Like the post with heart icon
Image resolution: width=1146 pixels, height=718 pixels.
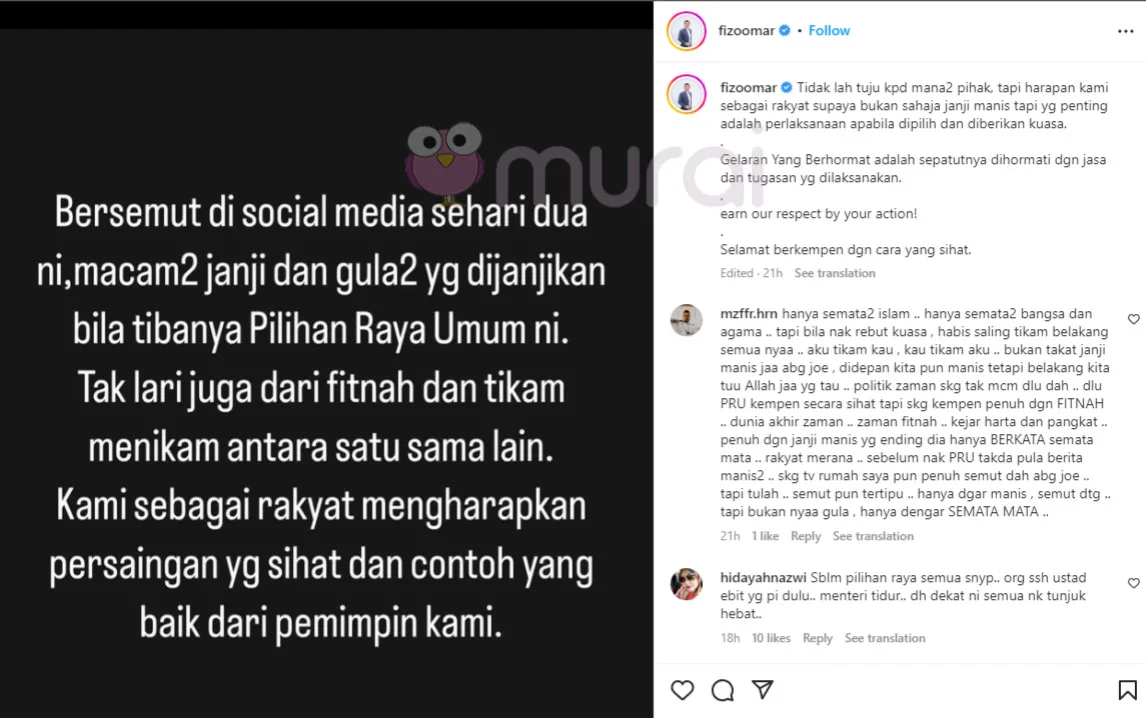(x=682, y=689)
